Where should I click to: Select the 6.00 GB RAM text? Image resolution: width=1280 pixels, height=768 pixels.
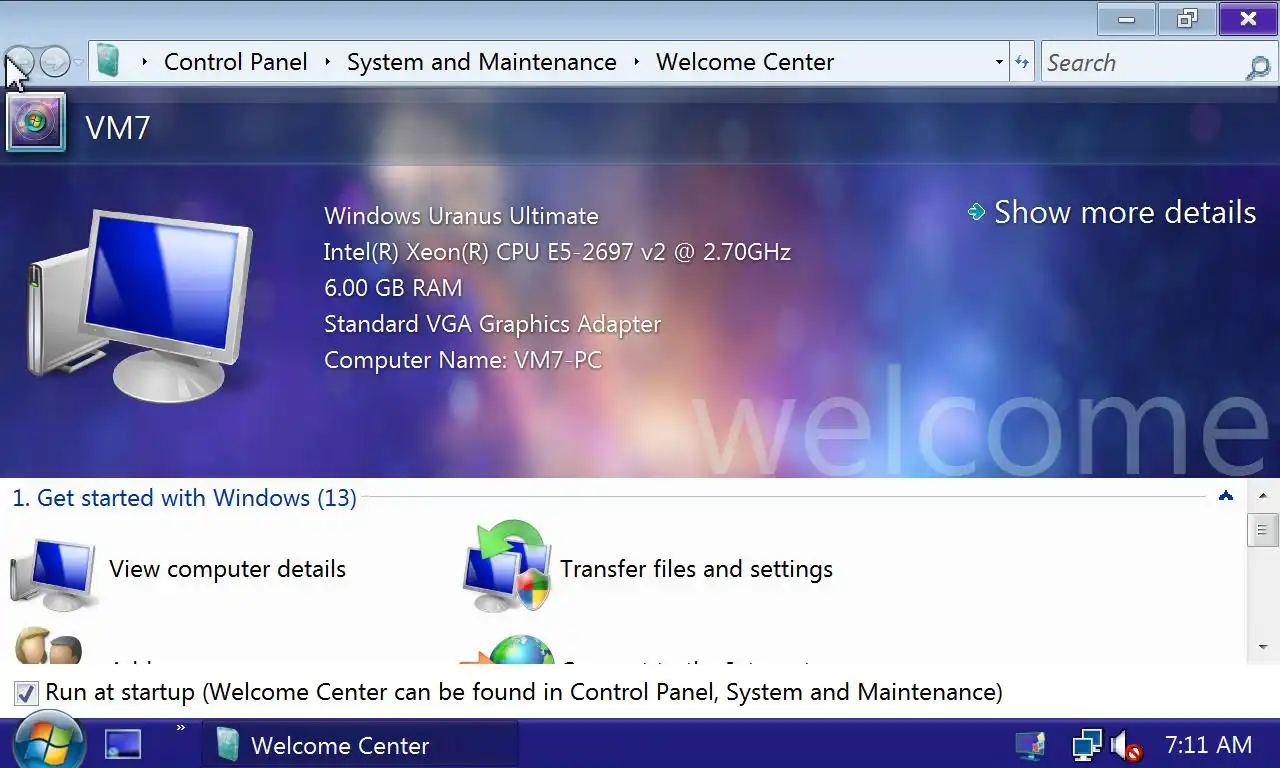[393, 288]
